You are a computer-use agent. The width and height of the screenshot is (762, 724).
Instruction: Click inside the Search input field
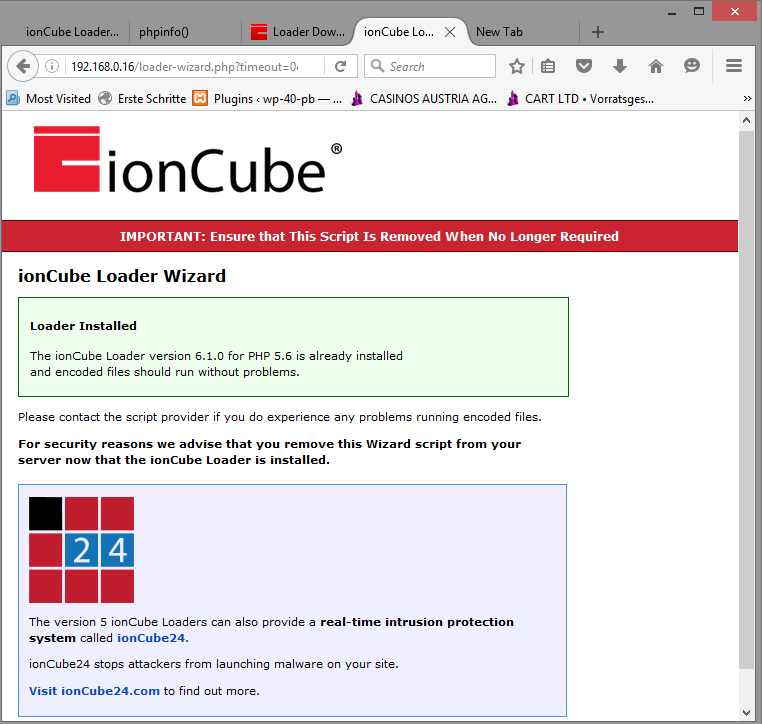(437, 66)
